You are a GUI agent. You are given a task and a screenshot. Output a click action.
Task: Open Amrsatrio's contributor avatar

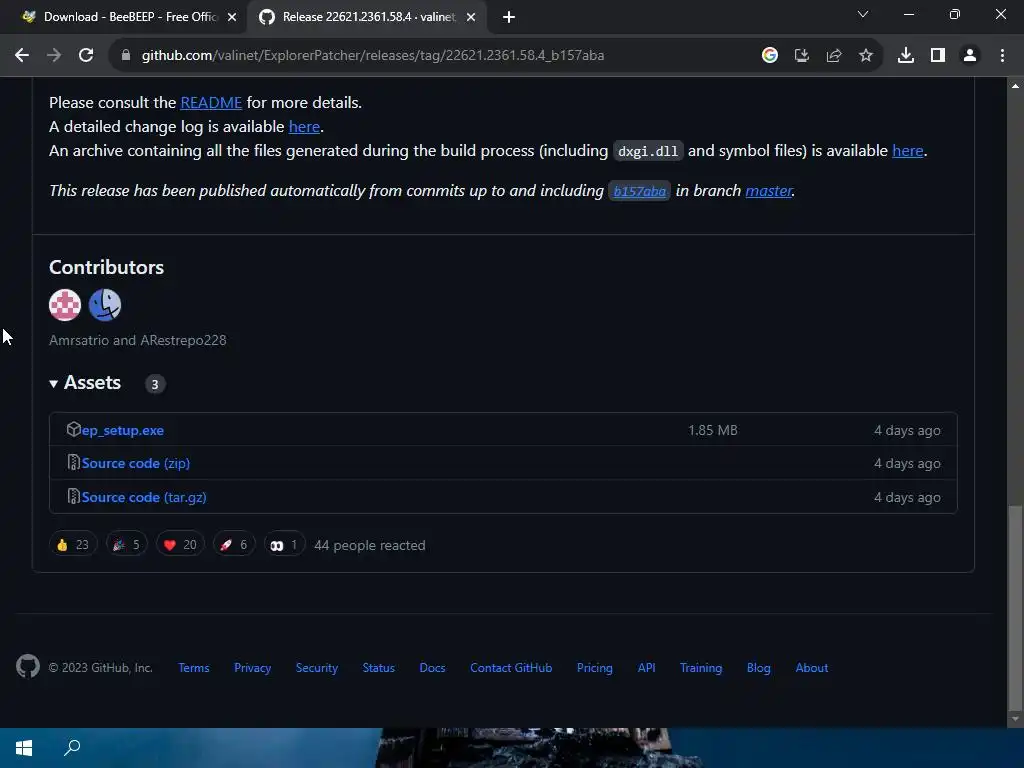click(x=65, y=305)
